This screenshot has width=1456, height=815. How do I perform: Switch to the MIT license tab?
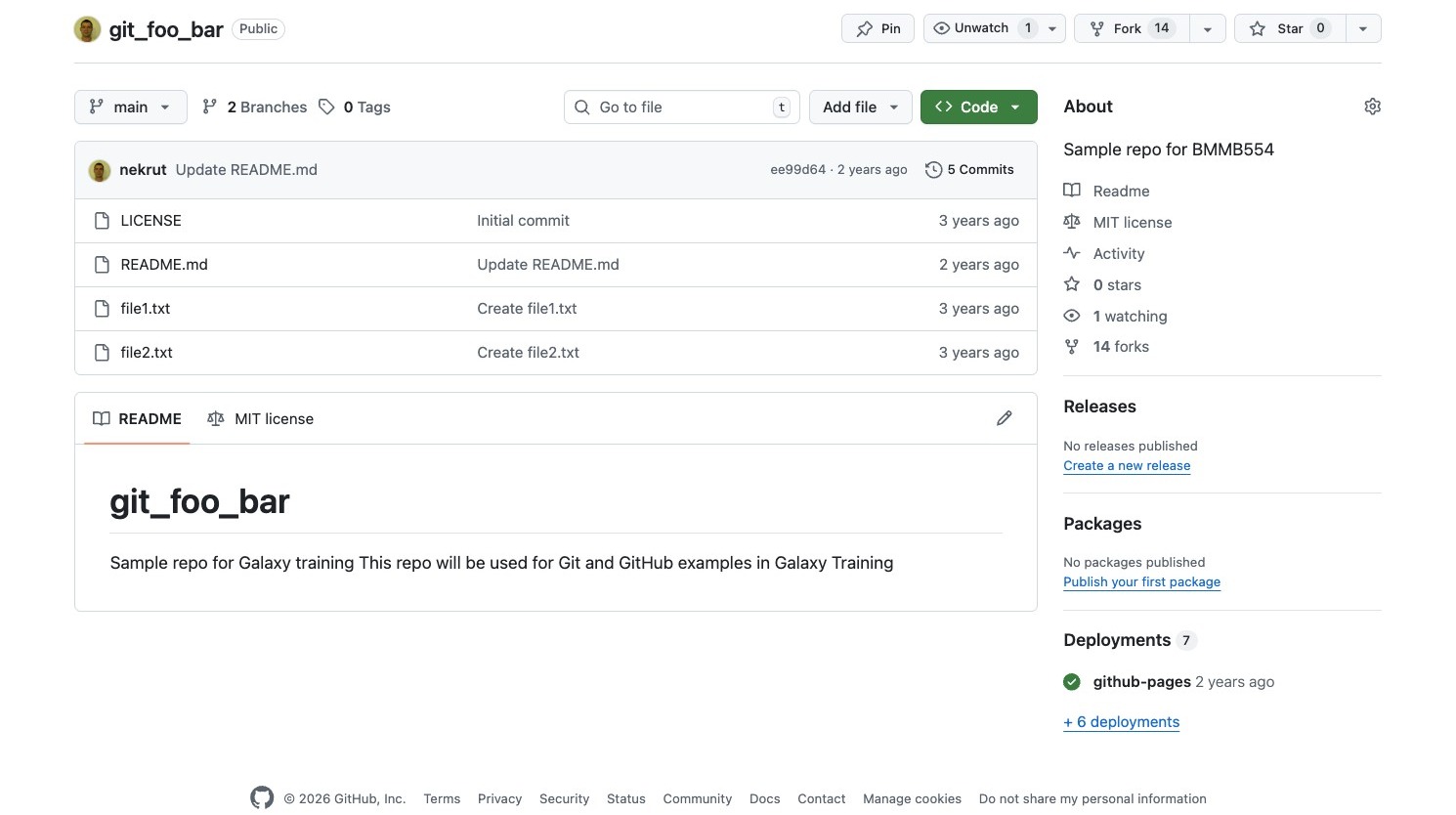(261, 419)
